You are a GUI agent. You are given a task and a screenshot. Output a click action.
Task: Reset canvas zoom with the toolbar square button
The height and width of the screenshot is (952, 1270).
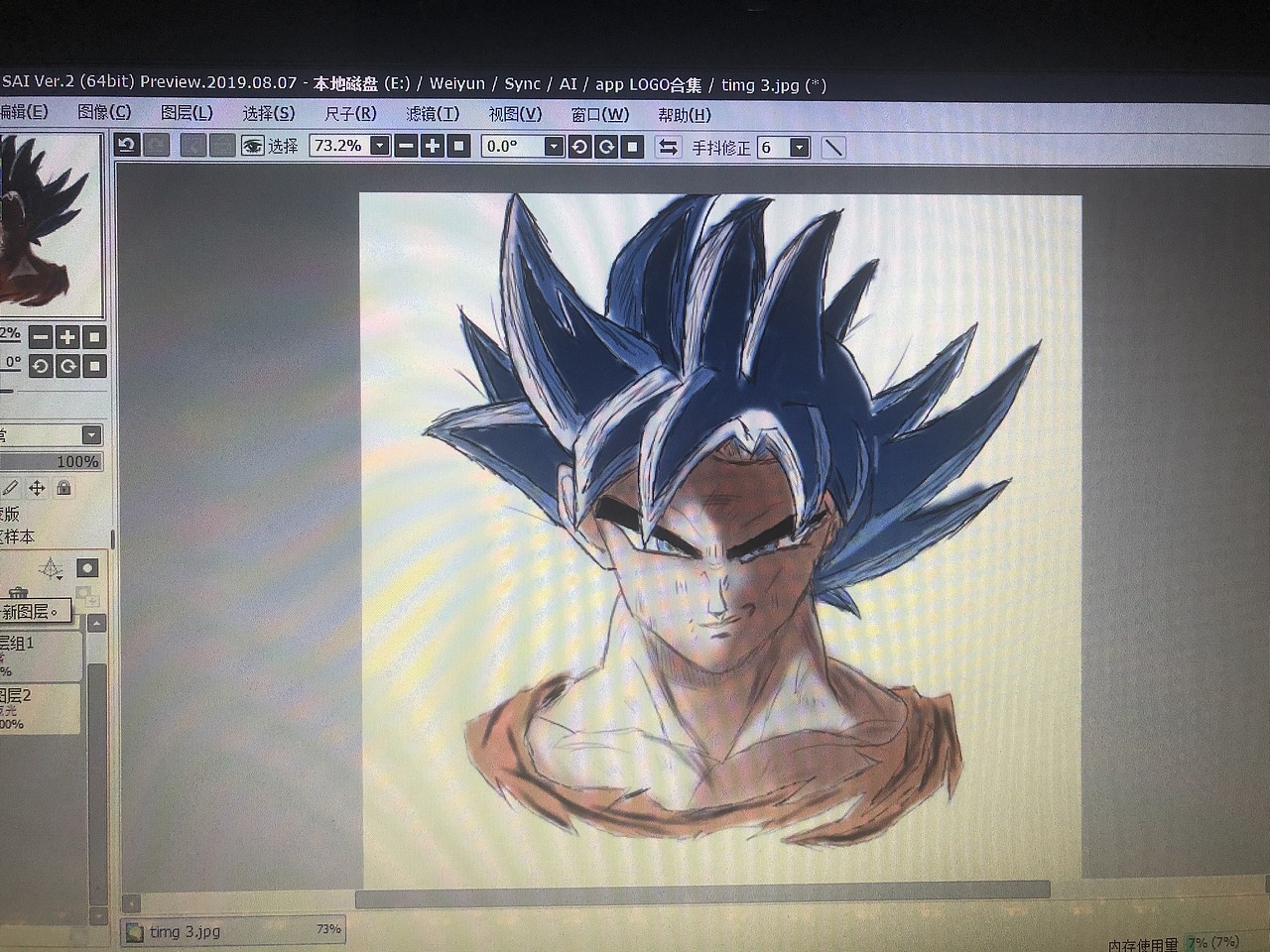point(457,146)
